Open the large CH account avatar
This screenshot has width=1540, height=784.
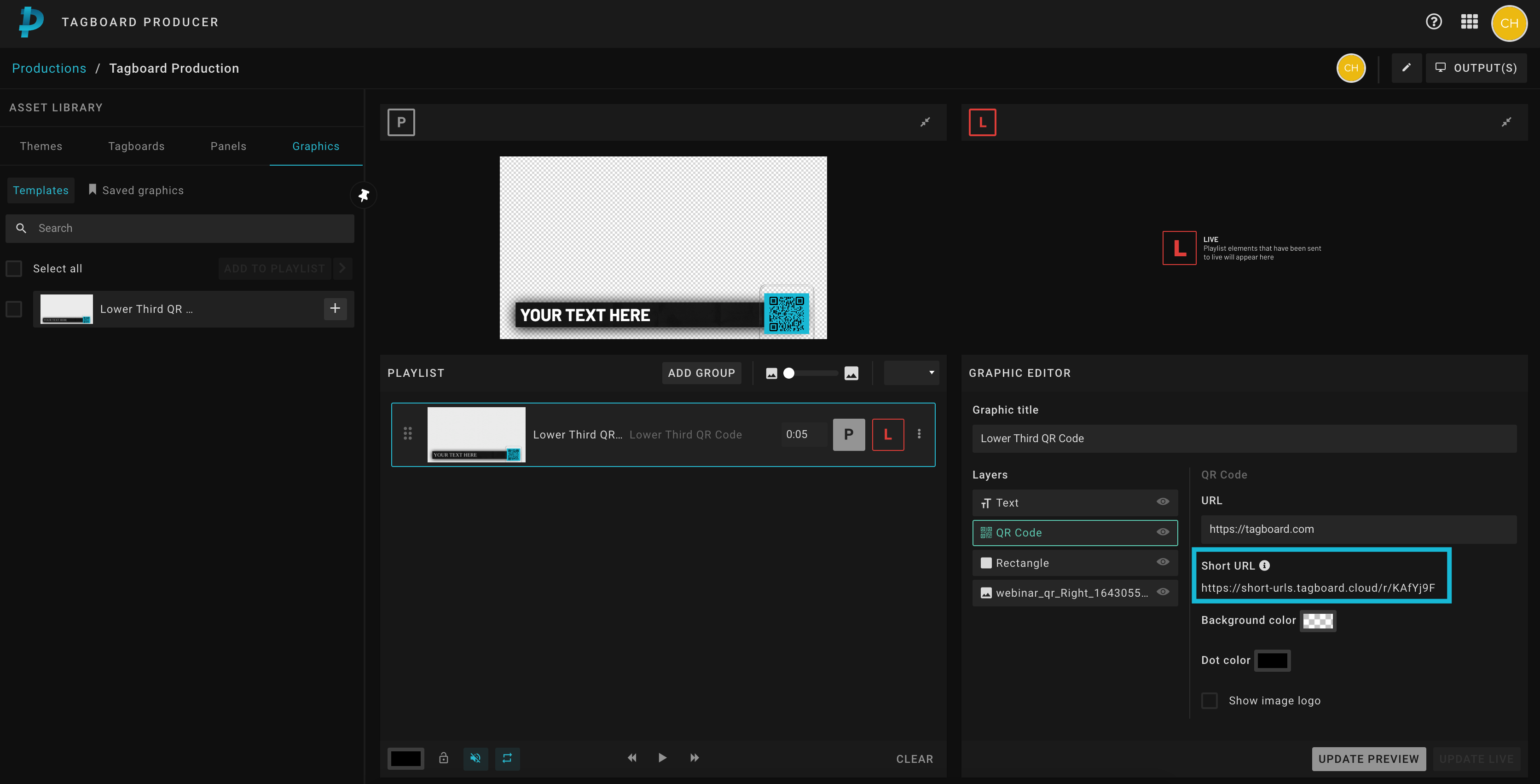point(1509,23)
